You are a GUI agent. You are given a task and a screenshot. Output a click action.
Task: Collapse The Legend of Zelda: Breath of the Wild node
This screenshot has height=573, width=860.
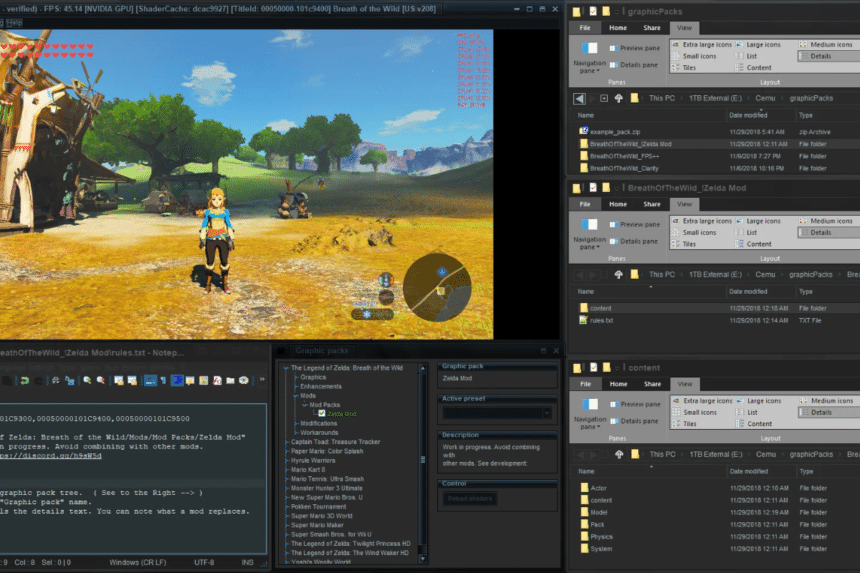[x=286, y=368]
